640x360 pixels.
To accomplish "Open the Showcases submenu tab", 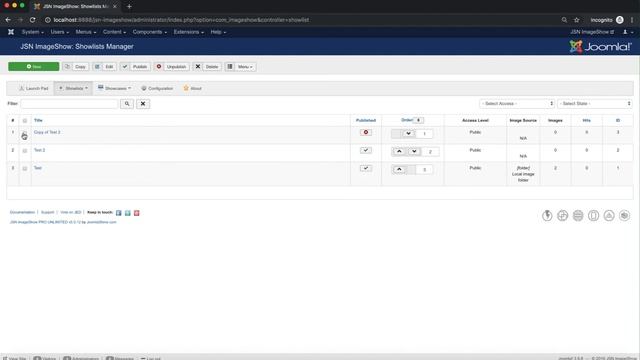I will pyautogui.click(x=115, y=88).
